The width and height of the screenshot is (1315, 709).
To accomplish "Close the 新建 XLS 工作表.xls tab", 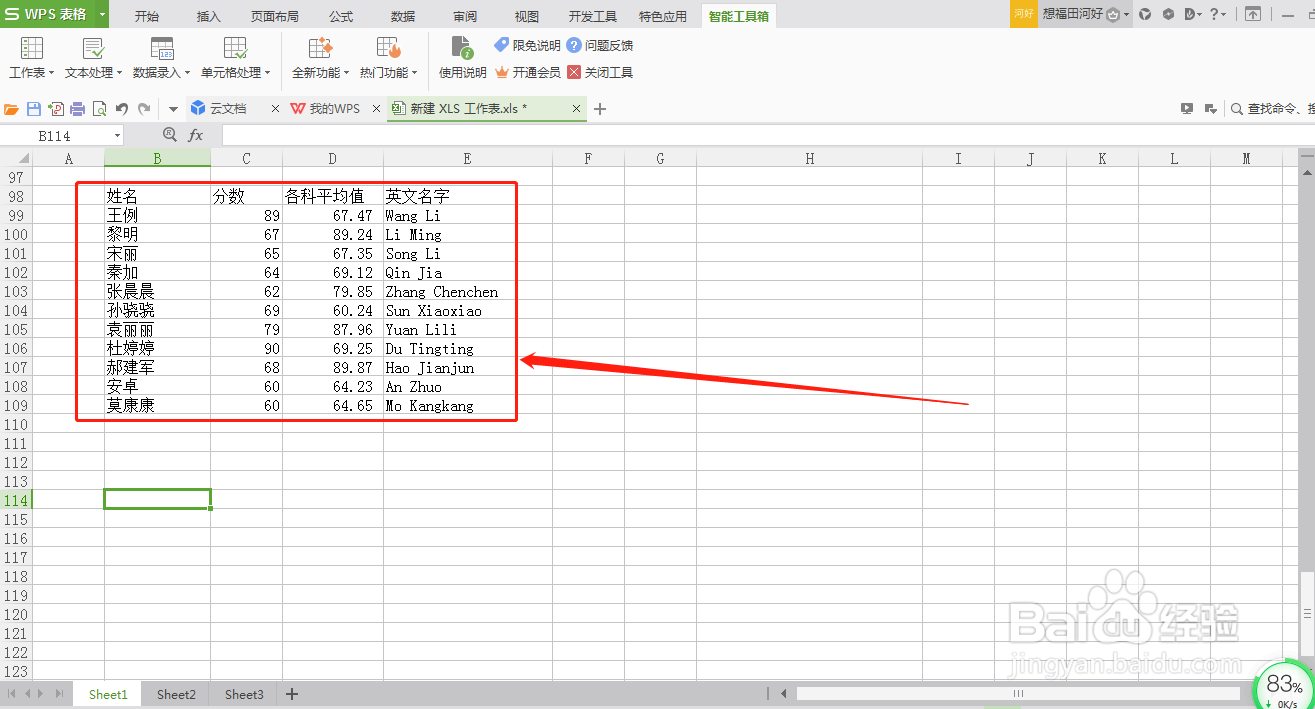I will click(x=577, y=108).
